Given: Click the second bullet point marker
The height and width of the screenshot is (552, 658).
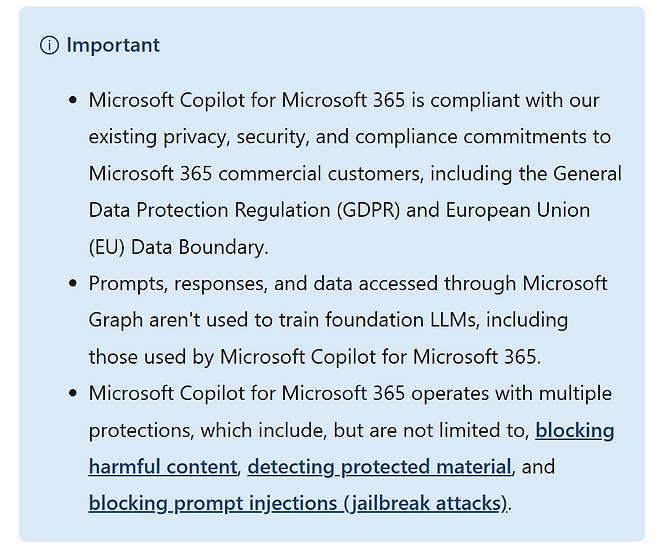Looking at the screenshot, I should point(72,284).
